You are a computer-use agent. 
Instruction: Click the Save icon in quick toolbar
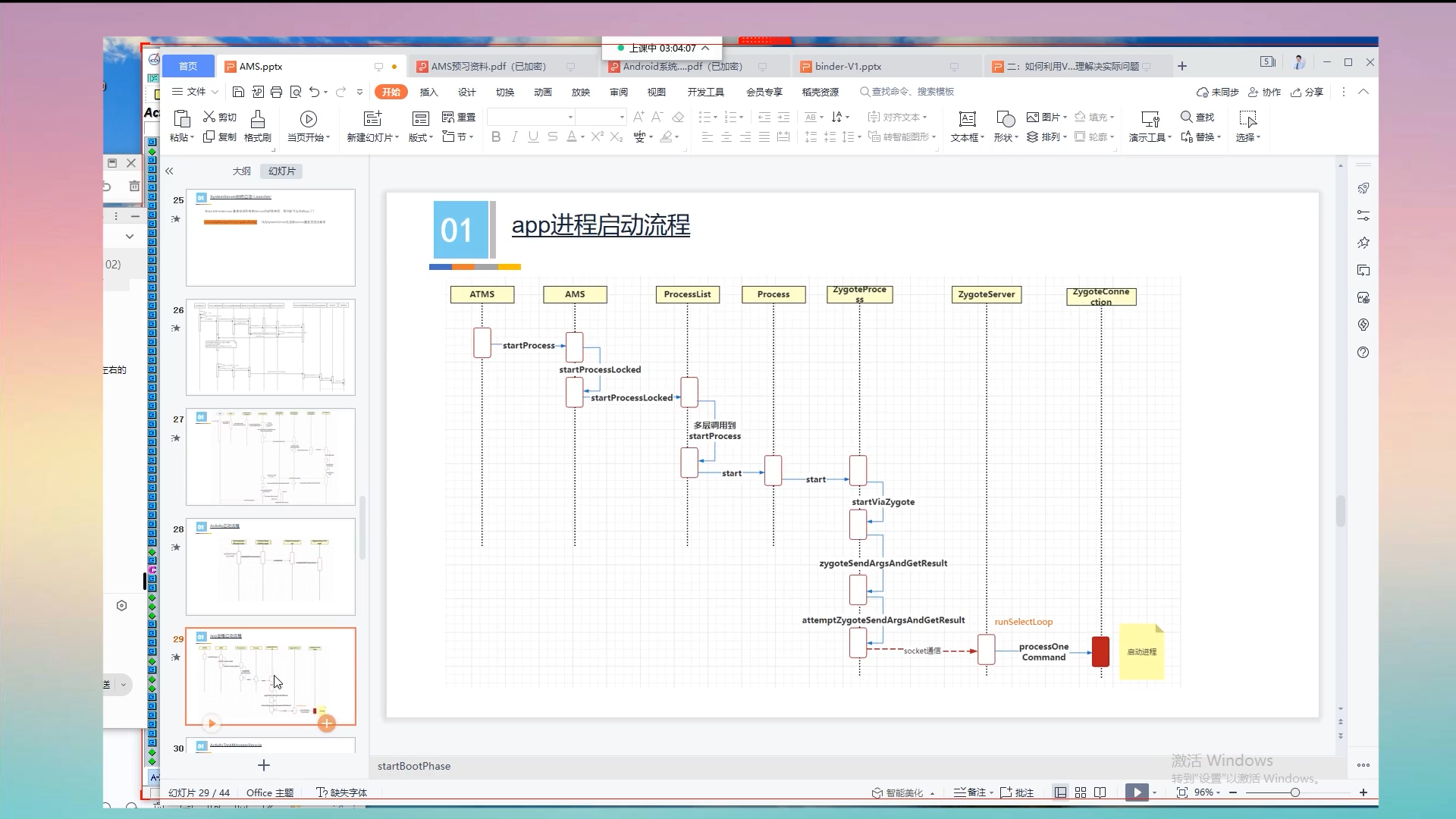click(238, 92)
